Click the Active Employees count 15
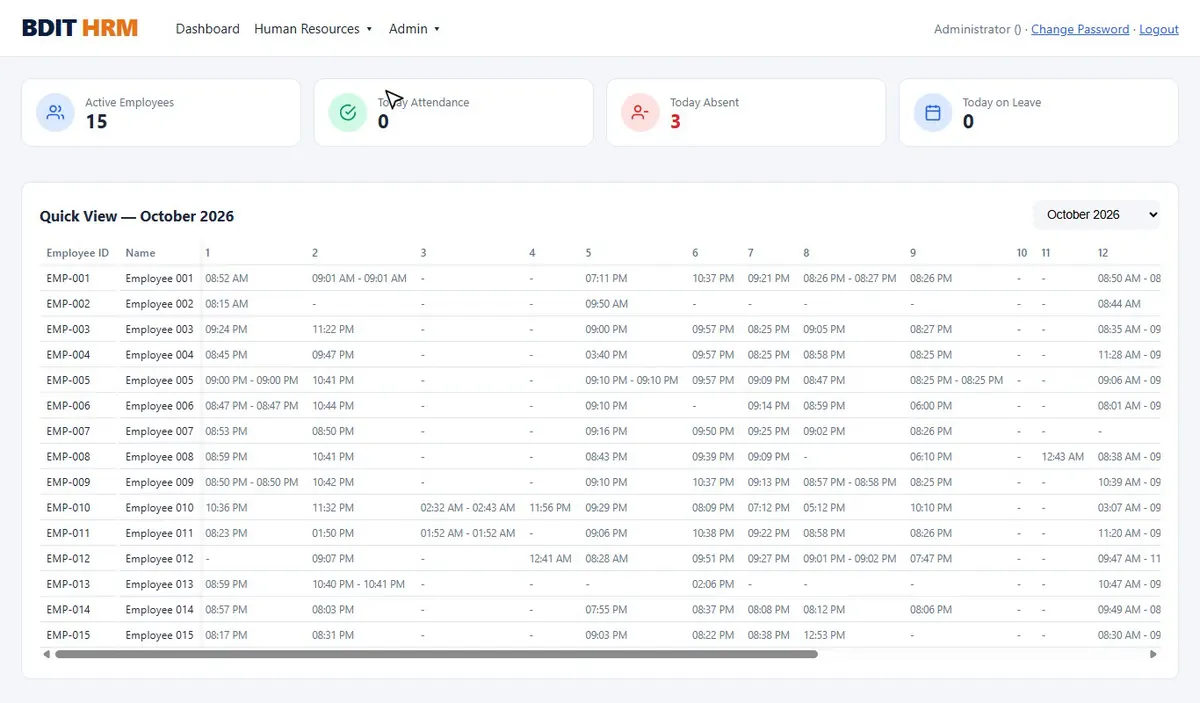Image resolution: width=1200 pixels, height=703 pixels. (x=96, y=122)
